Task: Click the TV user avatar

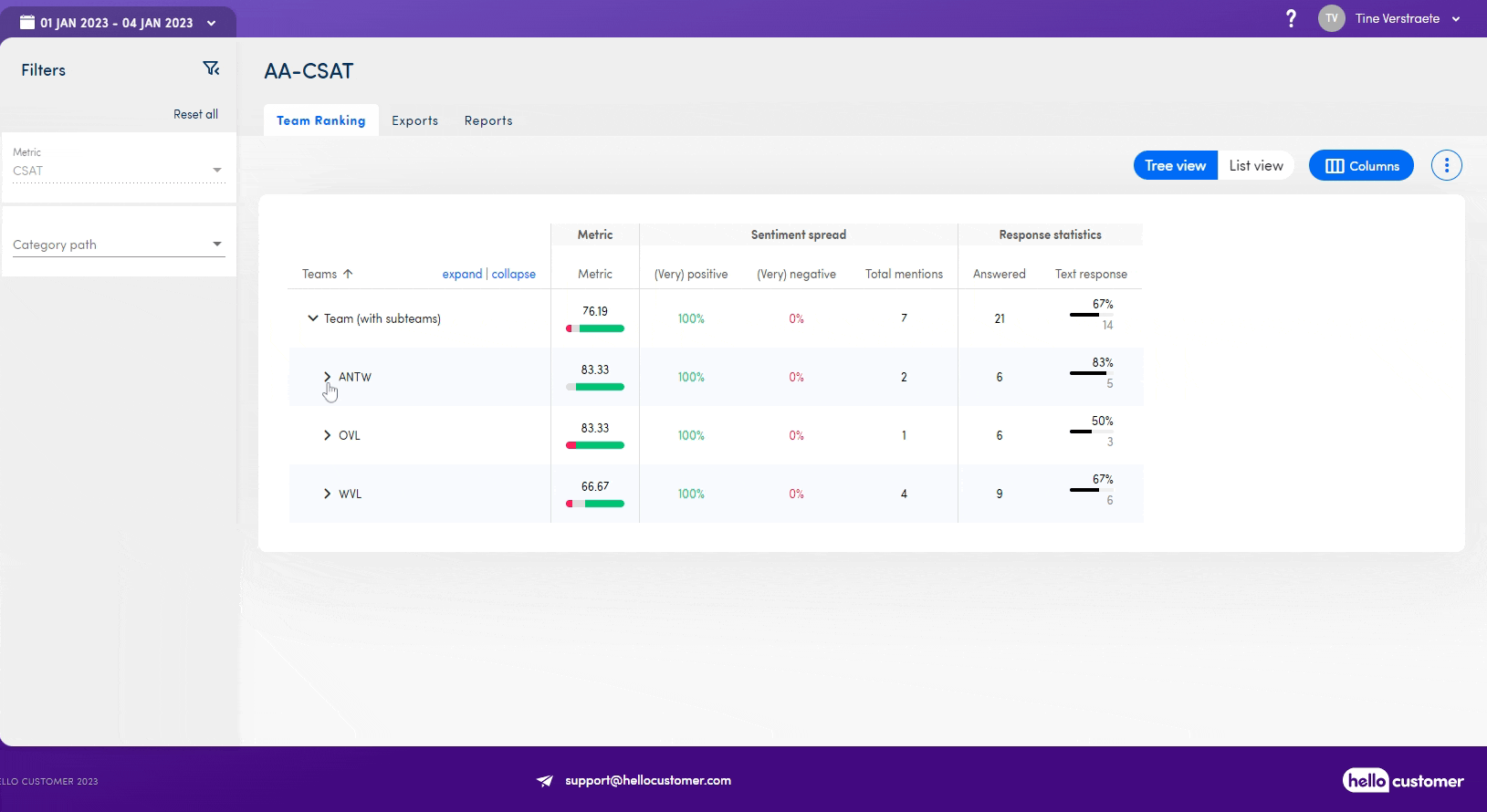Action: [1331, 18]
